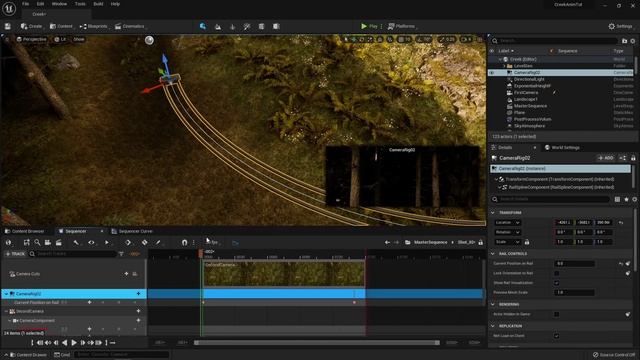Switch to World Settings tab
Viewport: 640px width, 360px height.
coord(563,147)
